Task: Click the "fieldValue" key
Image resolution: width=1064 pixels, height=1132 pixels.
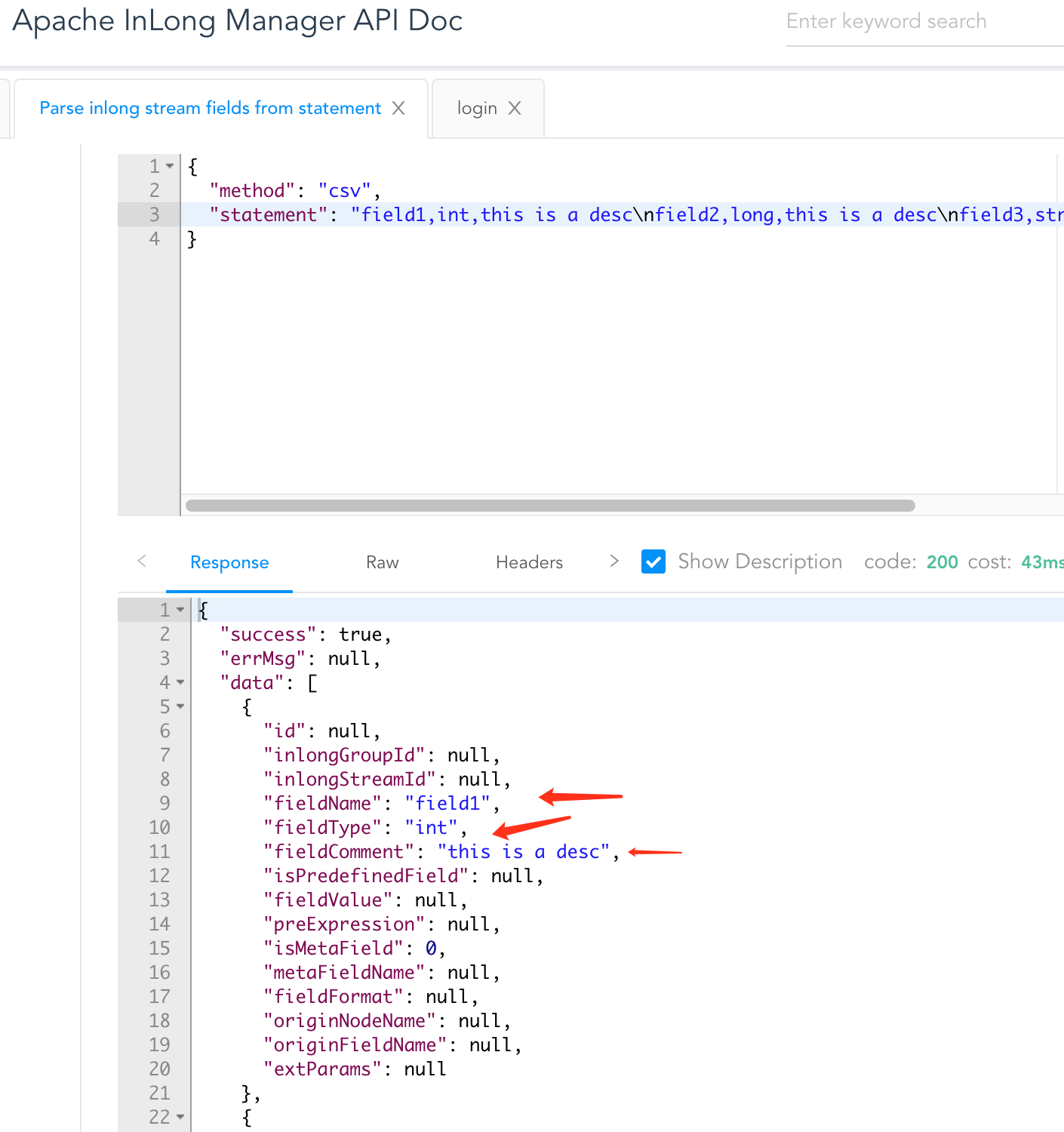Action: (328, 900)
